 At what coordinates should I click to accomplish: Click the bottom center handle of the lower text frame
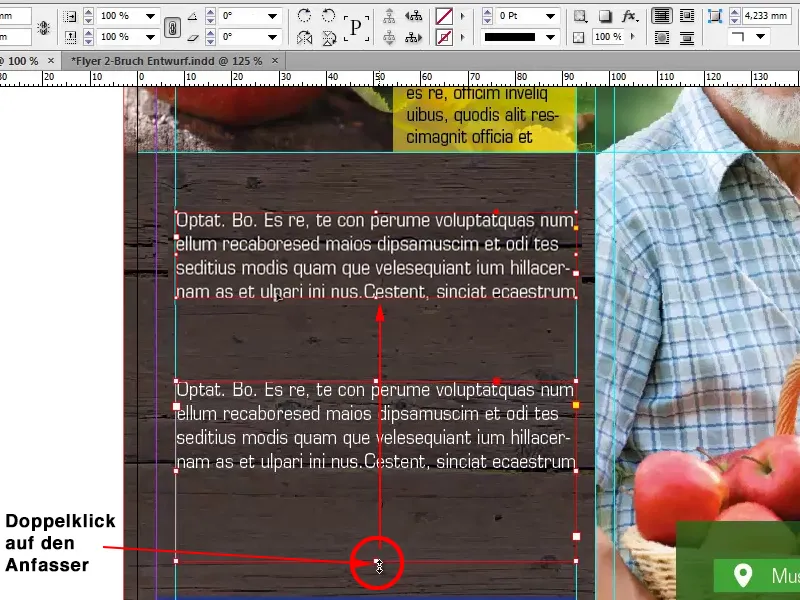377,561
